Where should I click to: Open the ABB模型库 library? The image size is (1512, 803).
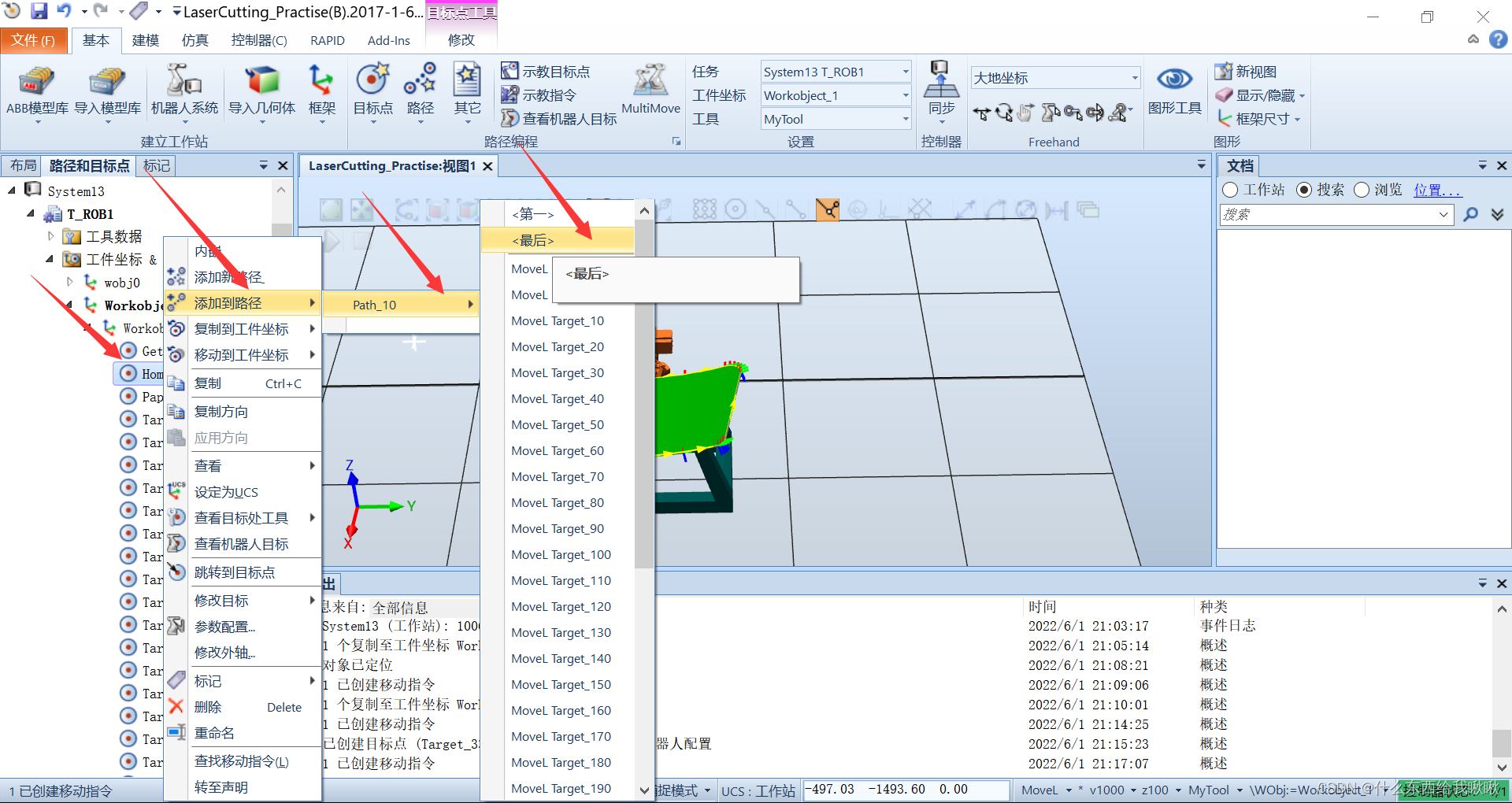(37, 92)
